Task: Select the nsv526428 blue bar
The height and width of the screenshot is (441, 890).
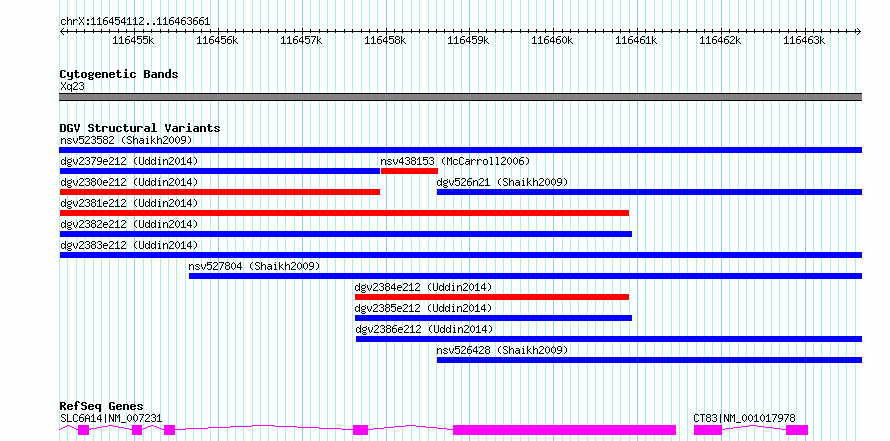Action: pyautogui.click(x=649, y=360)
